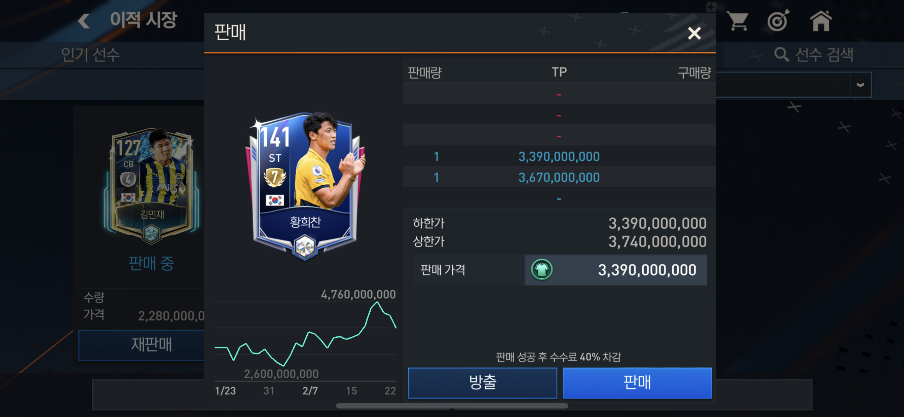Image resolution: width=904 pixels, height=417 pixels.
Task: Click the 재판매 relist button
Action: tap(151, 345)
